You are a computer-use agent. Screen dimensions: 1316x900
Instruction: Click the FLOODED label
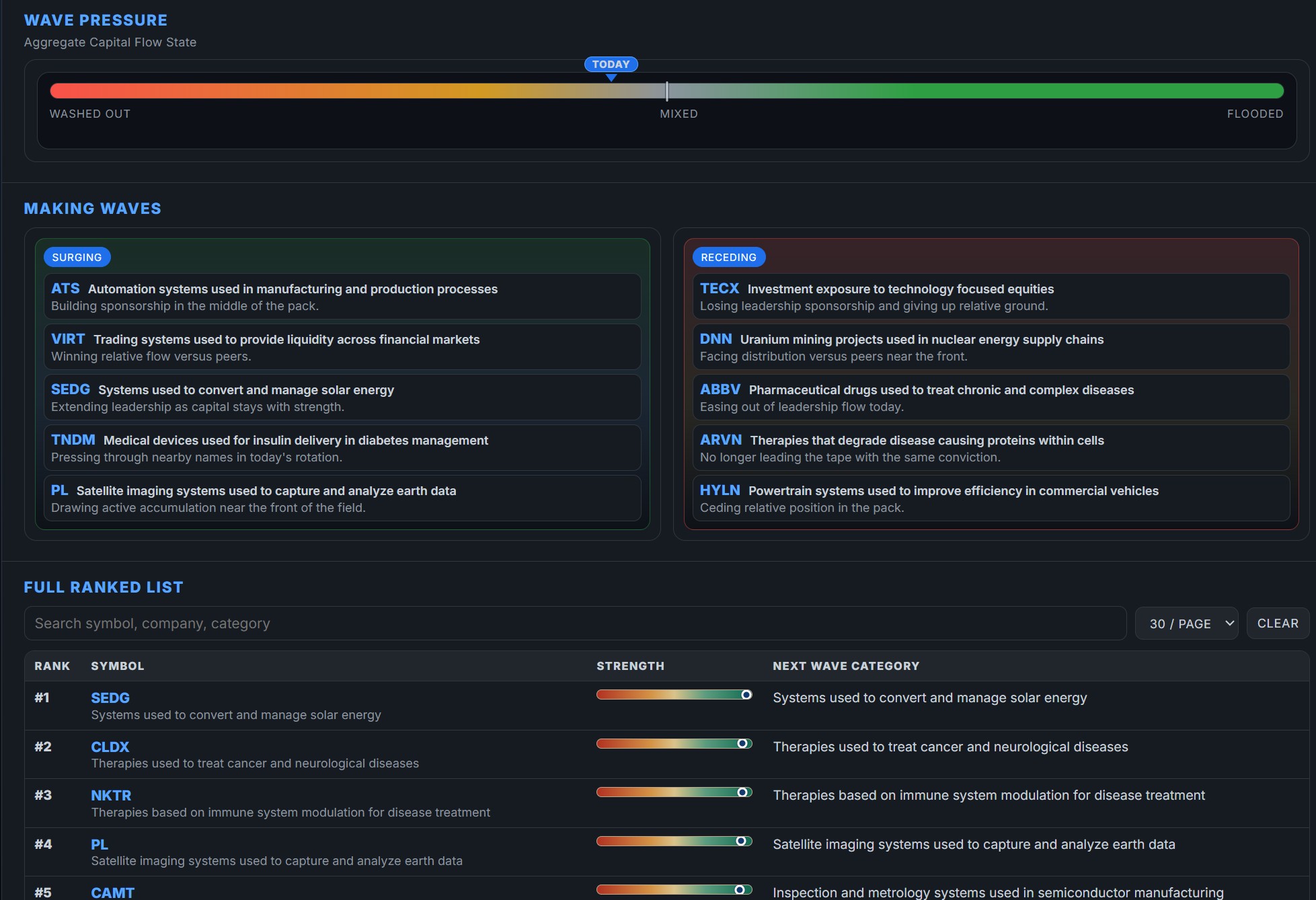coord(1255,114)
